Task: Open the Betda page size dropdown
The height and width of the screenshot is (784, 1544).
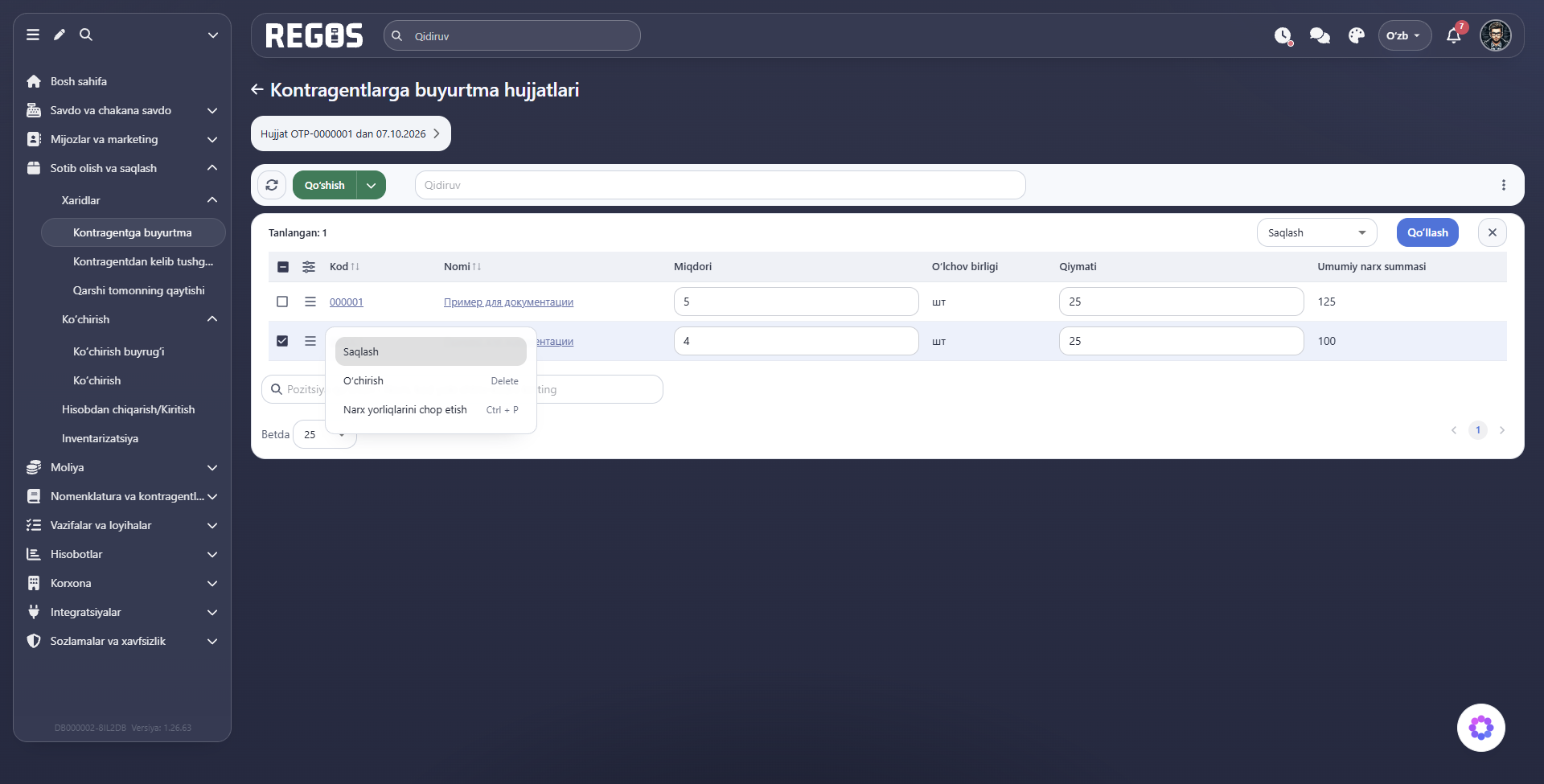Action: 326,434
